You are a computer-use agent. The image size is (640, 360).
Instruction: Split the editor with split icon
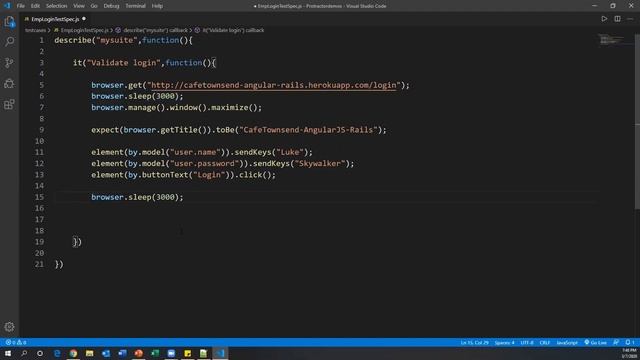(x=617, y=19)
